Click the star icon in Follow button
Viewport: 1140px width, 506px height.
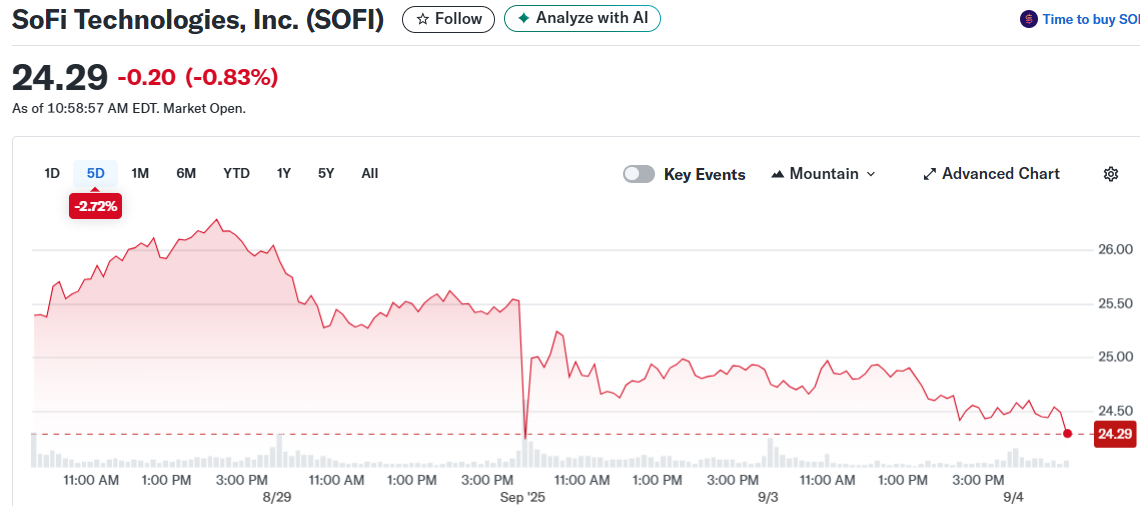[422, 19]
